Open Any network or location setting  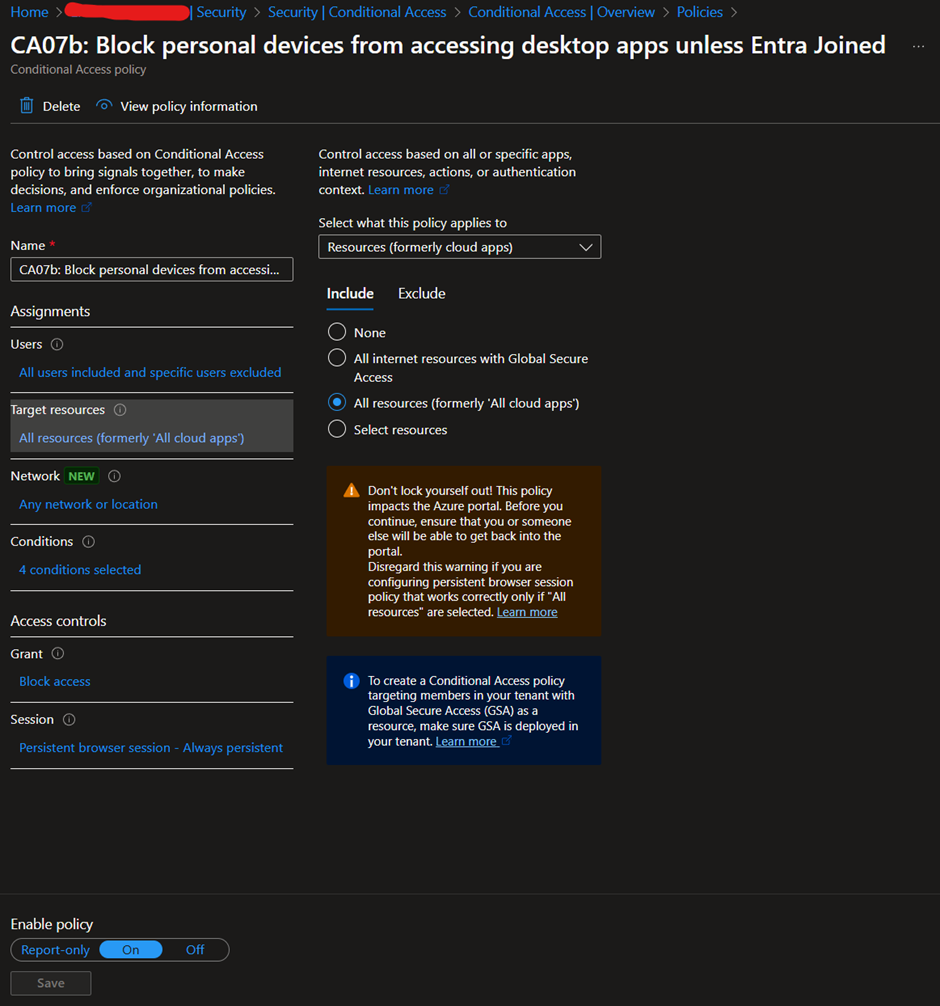[x=89, y=504]
